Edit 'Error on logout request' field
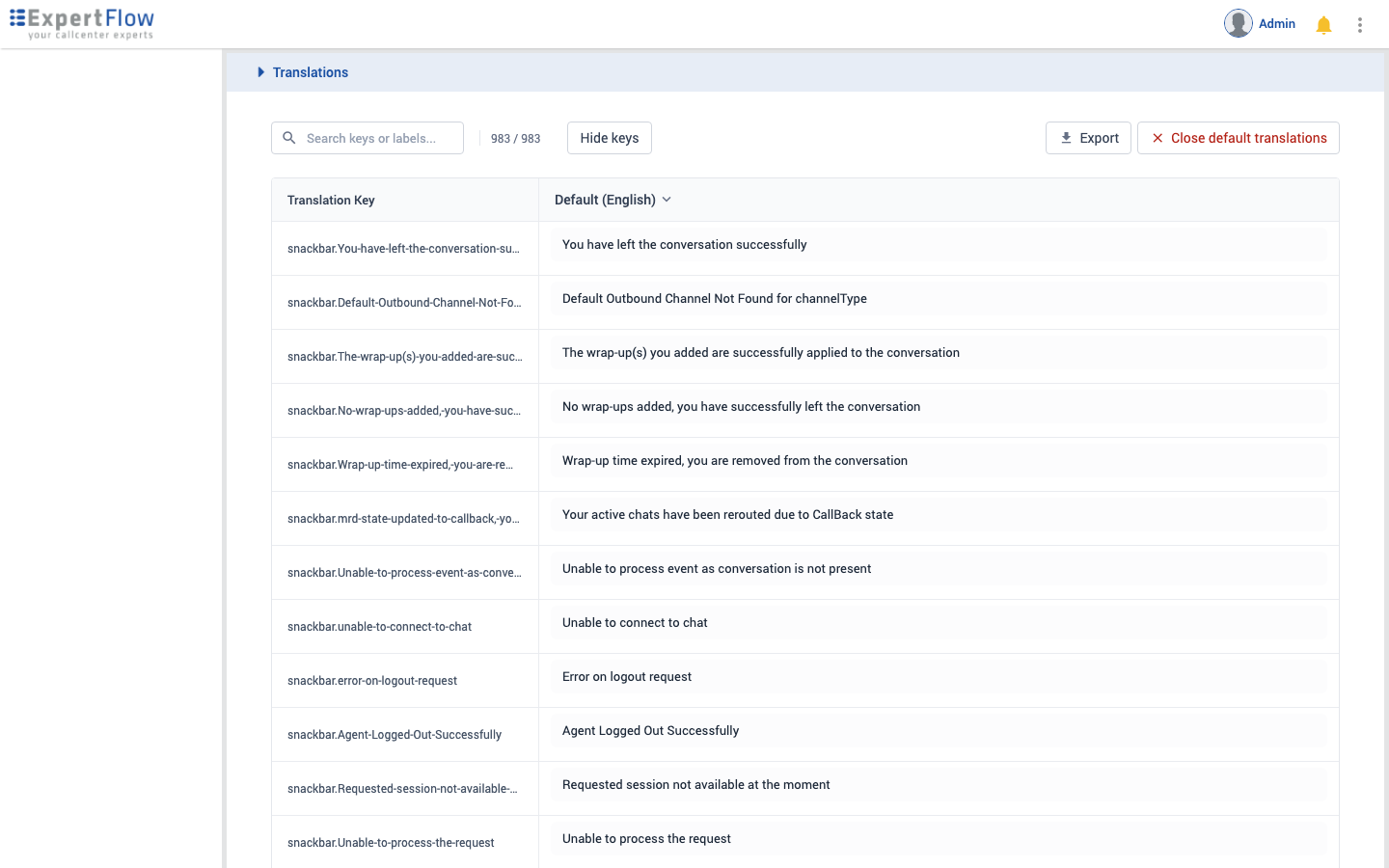 939,677
